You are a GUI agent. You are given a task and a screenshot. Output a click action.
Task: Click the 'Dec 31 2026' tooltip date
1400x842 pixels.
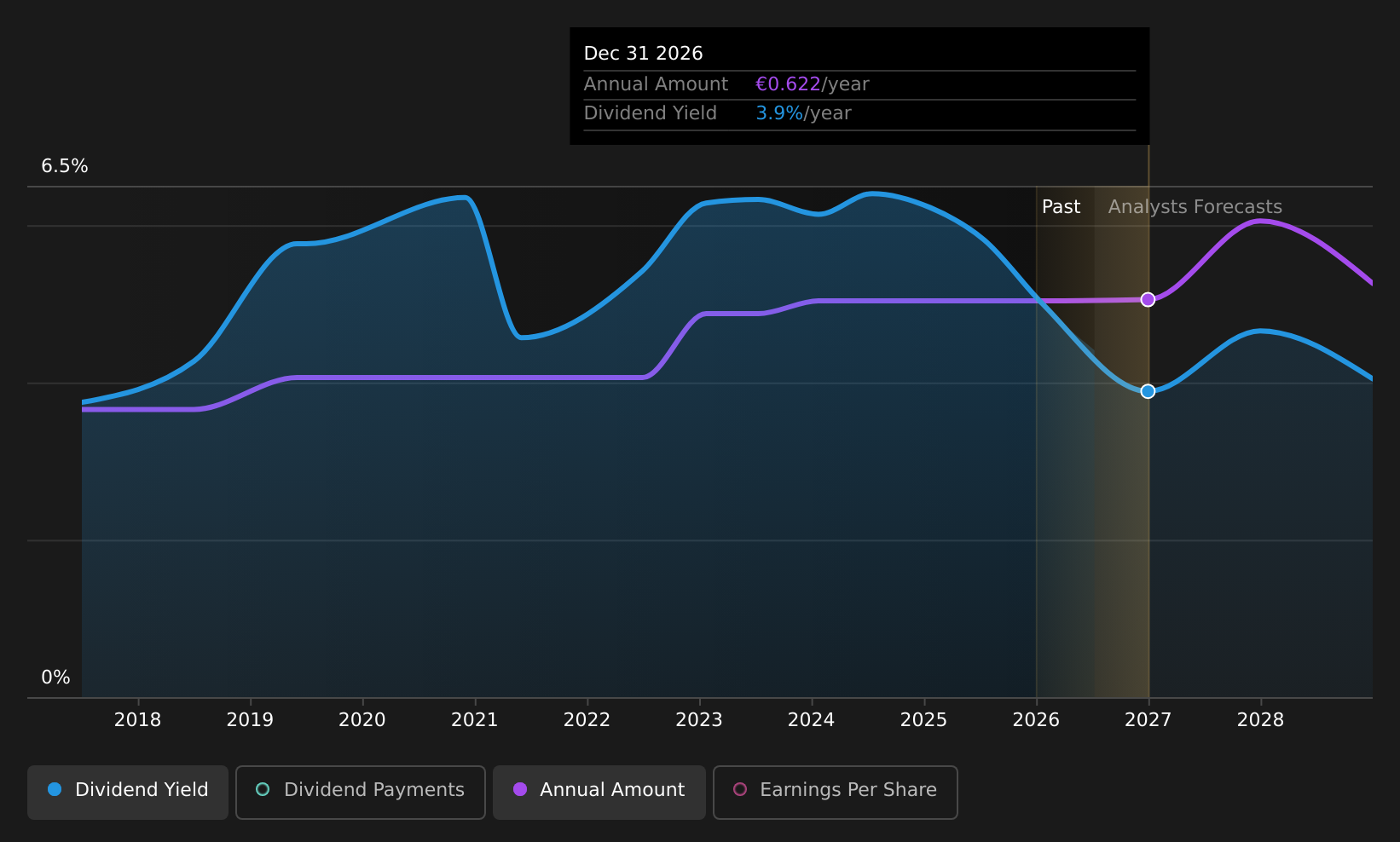click(x=643, y=54)
